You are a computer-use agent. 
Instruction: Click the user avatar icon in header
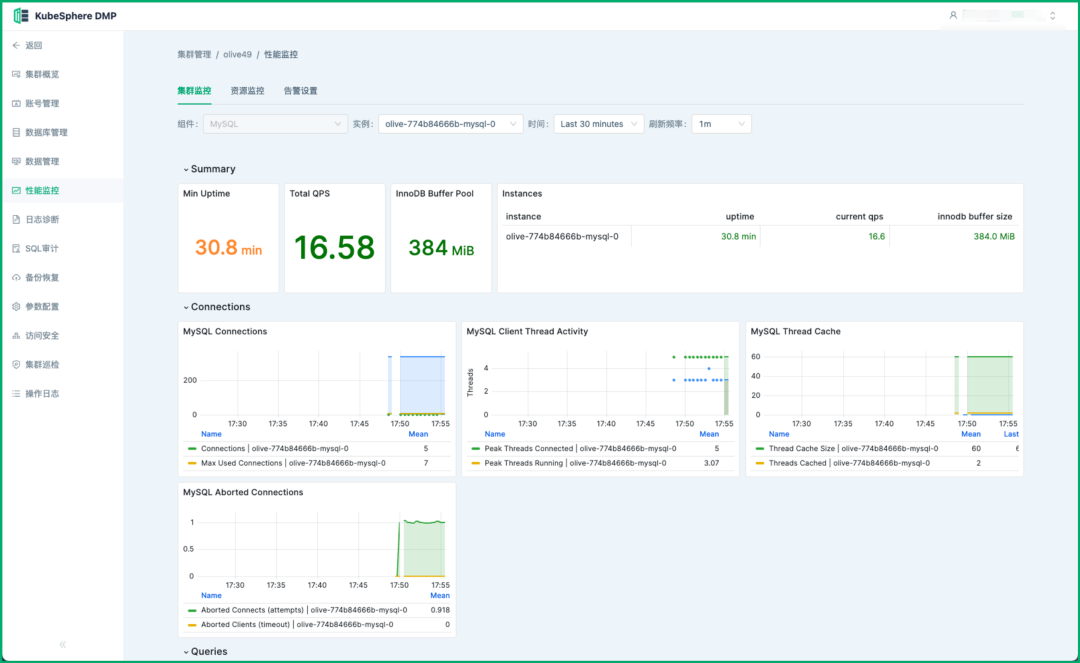953,15
